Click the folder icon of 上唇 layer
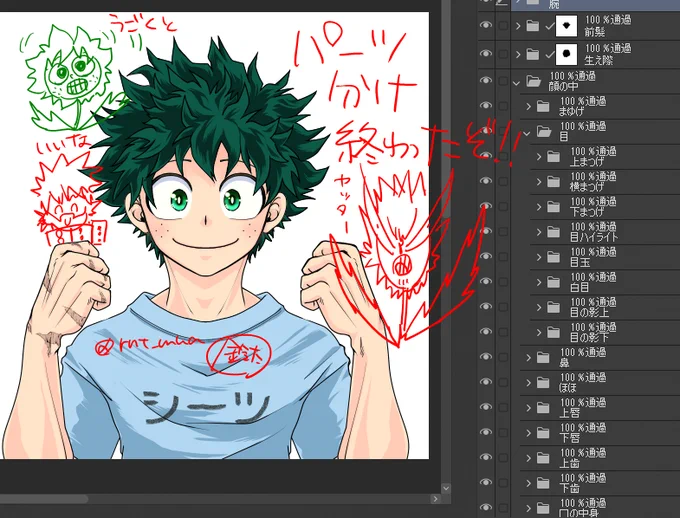 click(543, 408)
